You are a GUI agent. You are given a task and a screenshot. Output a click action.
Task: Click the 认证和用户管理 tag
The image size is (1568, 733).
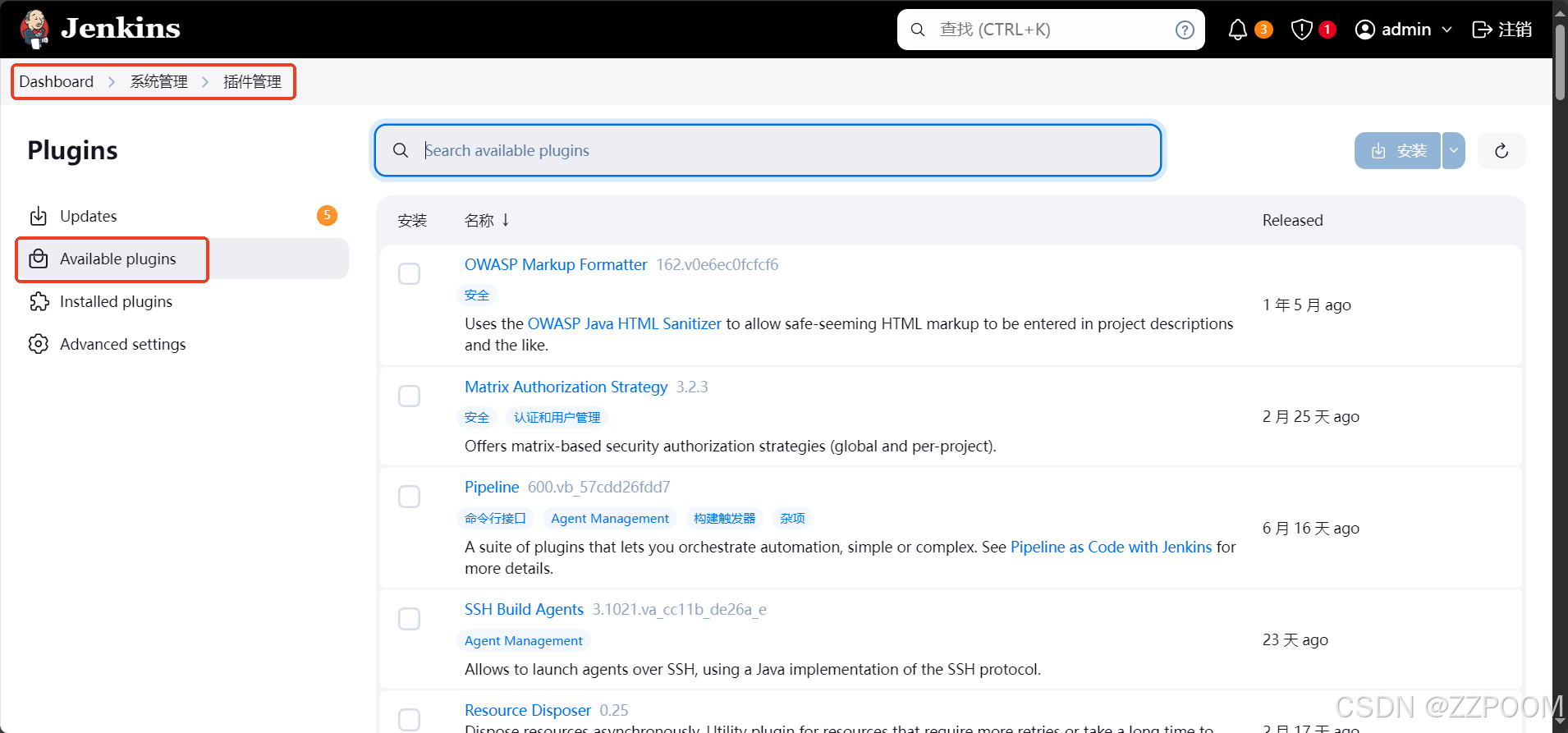click(x=557, y=417)
